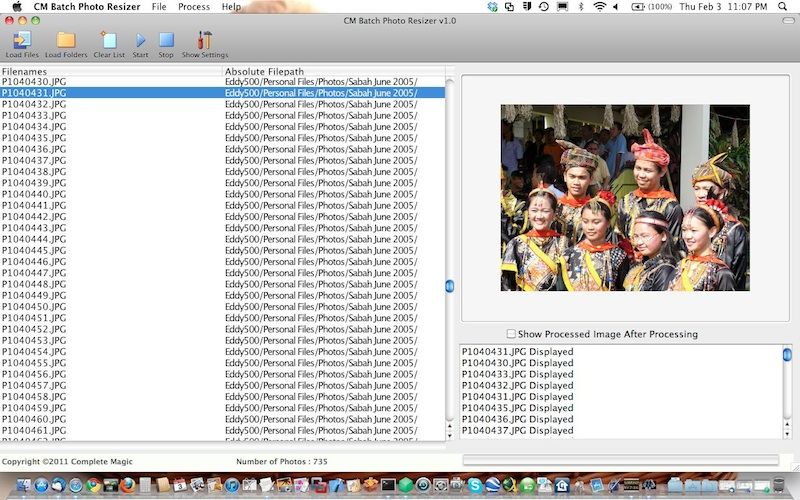Image resolution: width=800 pixels, height=500 pixels.
Task: Click the file list scroll up arrow
Action: tap(449, 425)
